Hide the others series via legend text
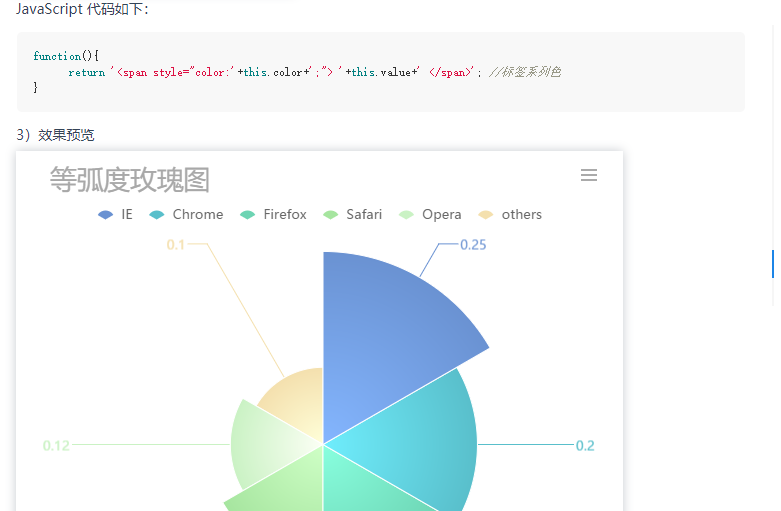The width and height of the screenshot is (781, 511). (521, 214)
